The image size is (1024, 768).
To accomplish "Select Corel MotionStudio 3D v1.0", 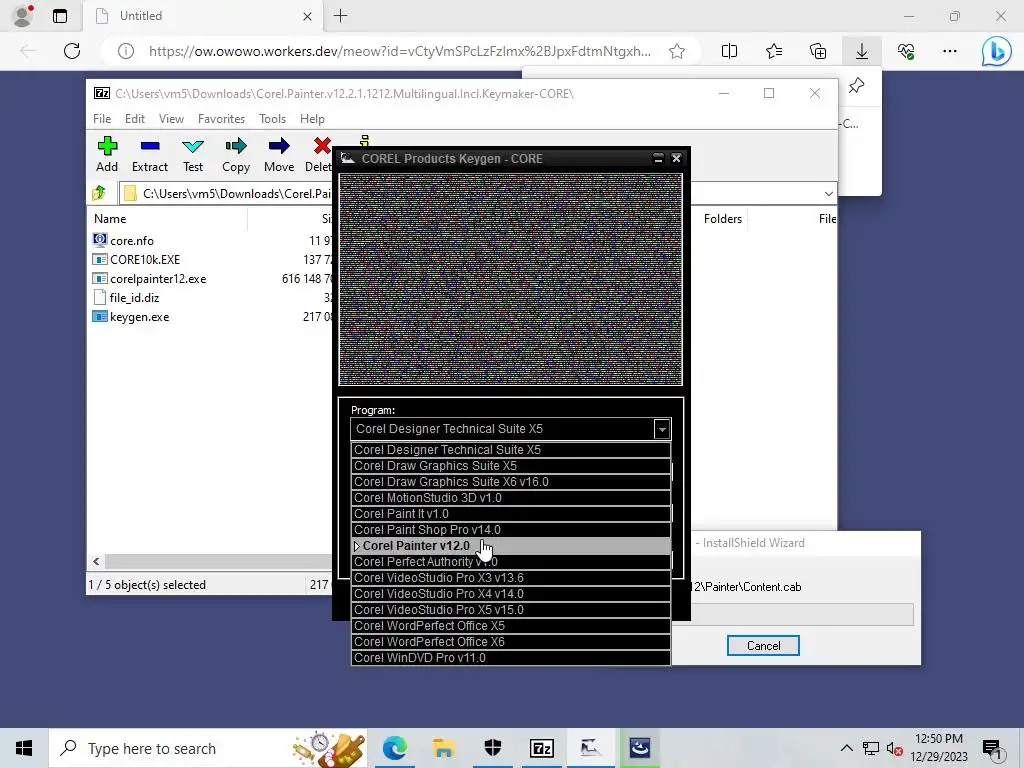I will tap(511, 498).
